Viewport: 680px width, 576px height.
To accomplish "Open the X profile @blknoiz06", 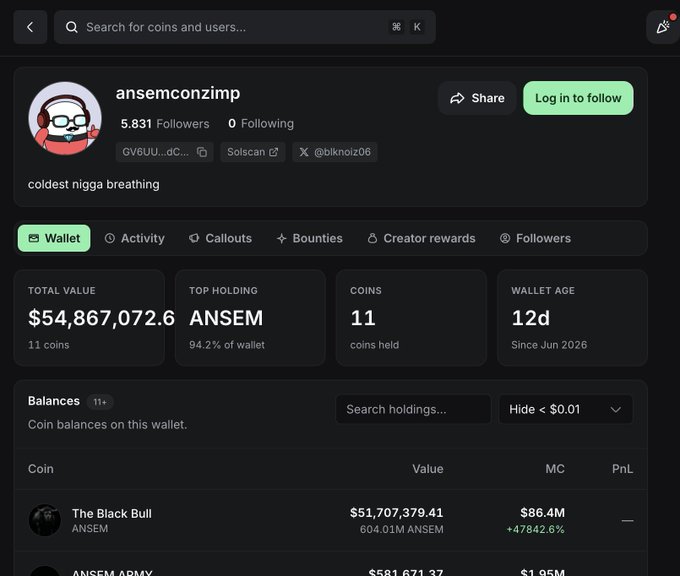I will [x=335, y=152].
